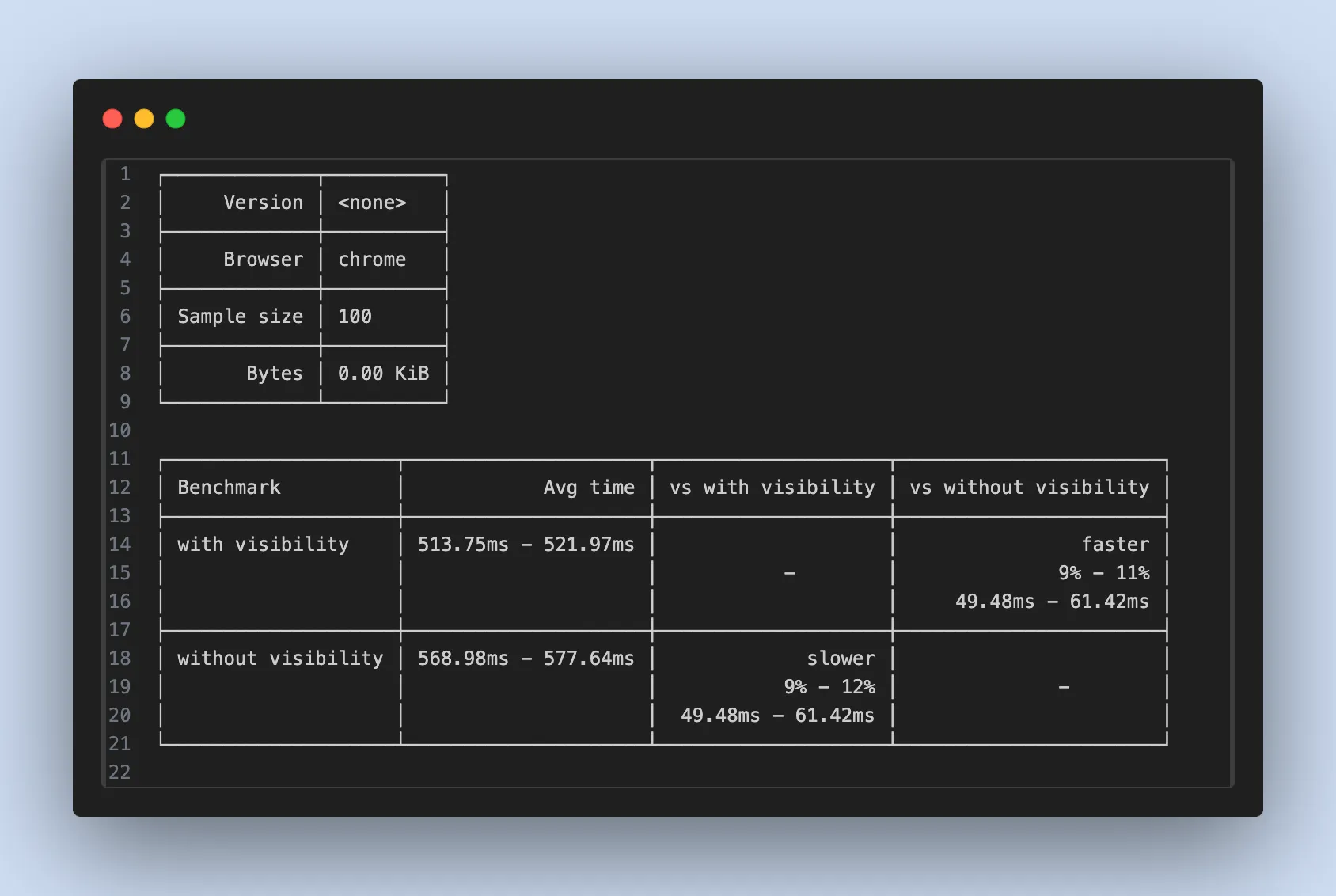Click the '9% - 12%' percentage range
Viewport: 1336px width, 896px height.
829,687
